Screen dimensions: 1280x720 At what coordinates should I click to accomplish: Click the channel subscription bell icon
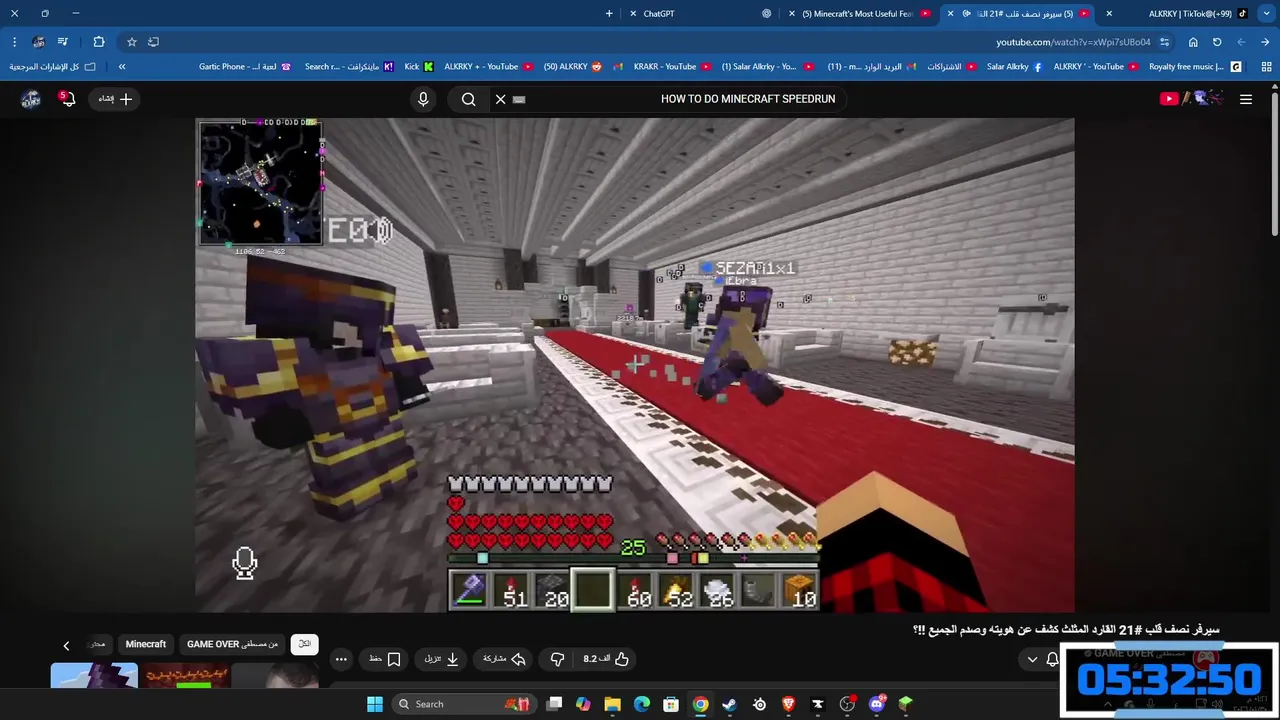[1052, 659]
